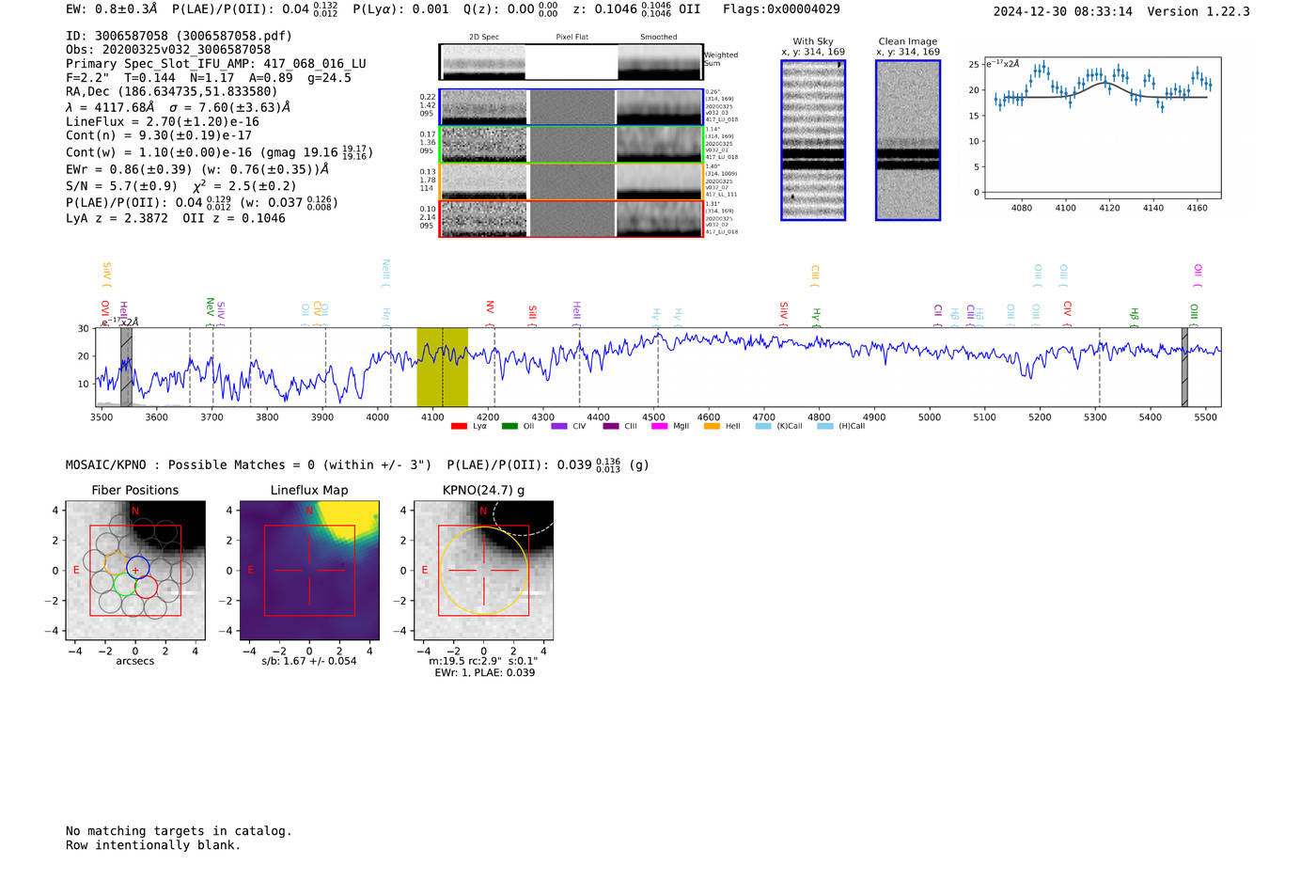Click the red SiII line label above spectrum
This screenshot has width=1316, height=896.
(533, 313)
